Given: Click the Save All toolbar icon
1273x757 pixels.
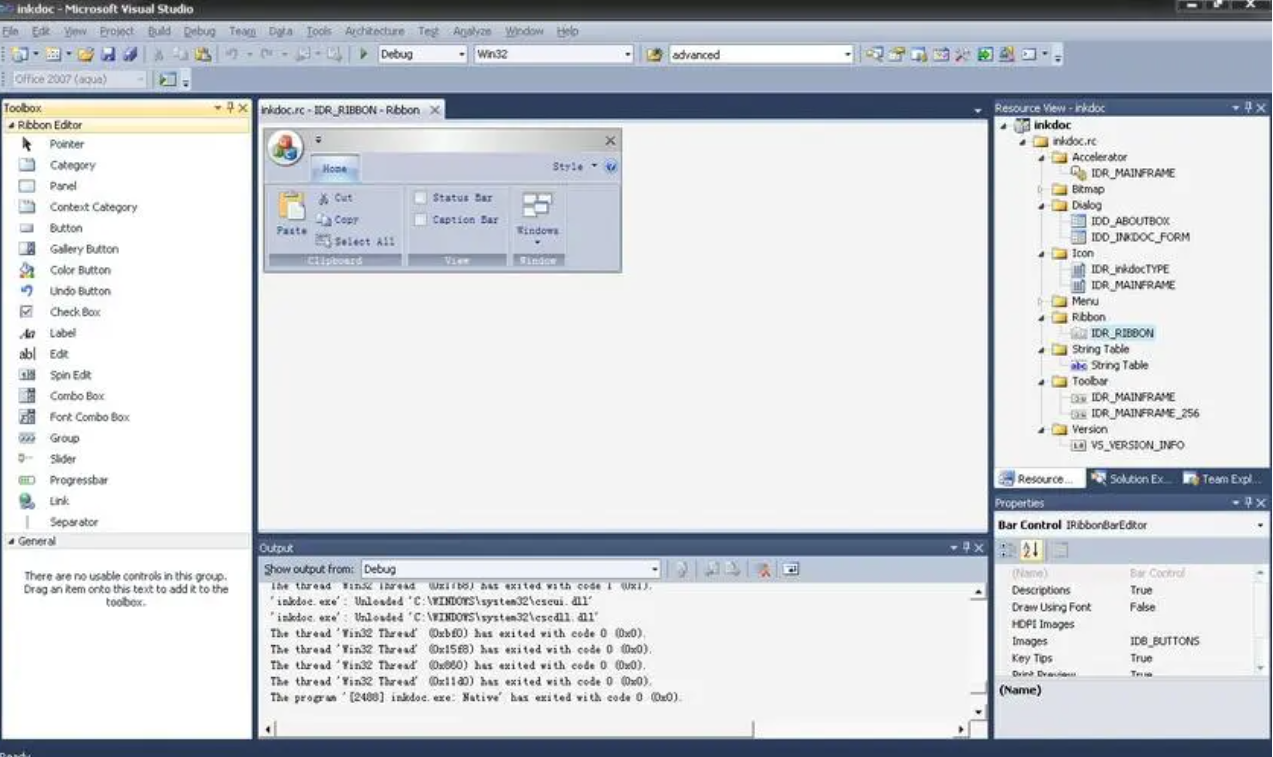Looking at the screenshot, I should point(130,55).
